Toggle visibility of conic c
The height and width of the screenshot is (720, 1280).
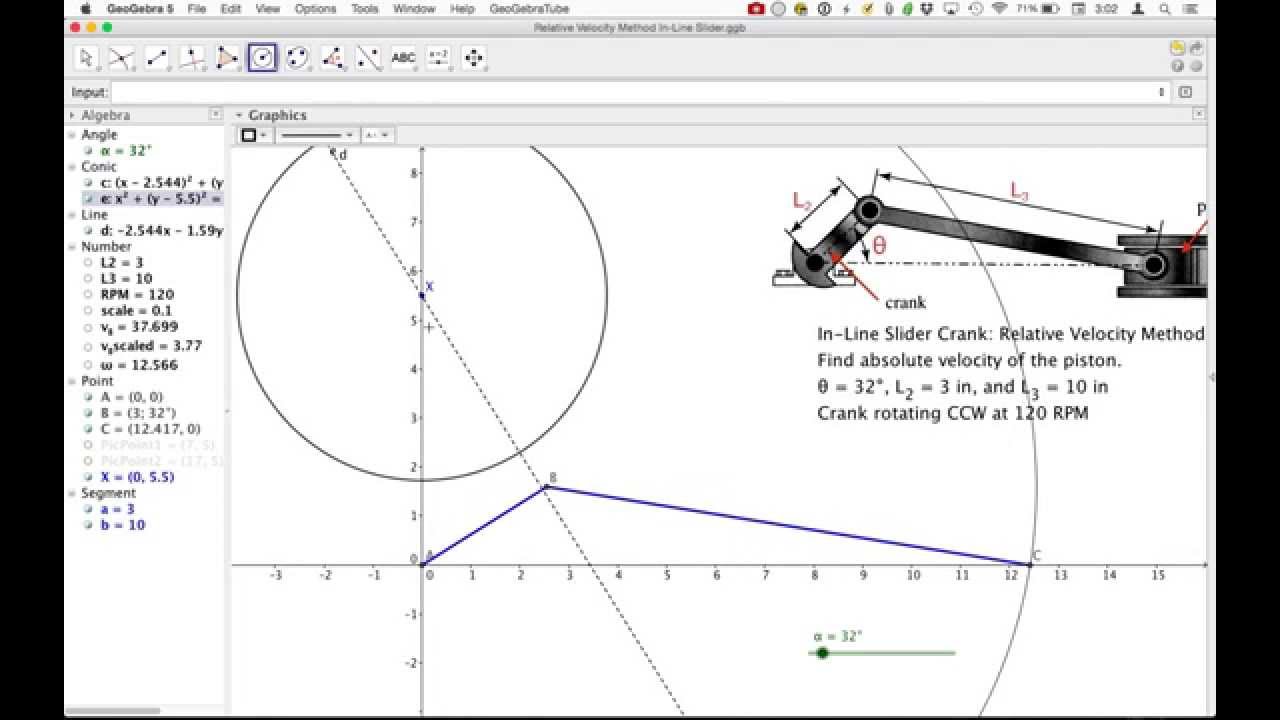[88, 183]
